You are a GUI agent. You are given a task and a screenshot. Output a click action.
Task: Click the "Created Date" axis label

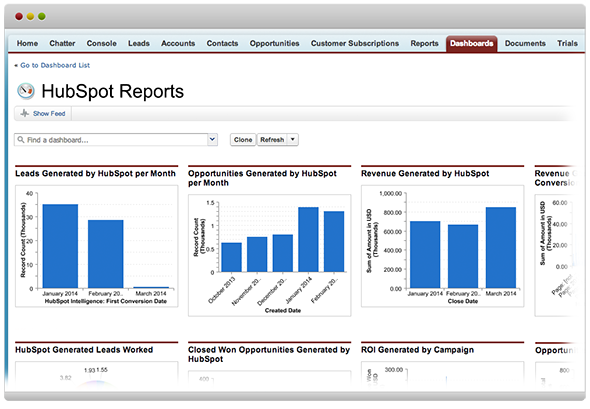(x=283, y=310)
